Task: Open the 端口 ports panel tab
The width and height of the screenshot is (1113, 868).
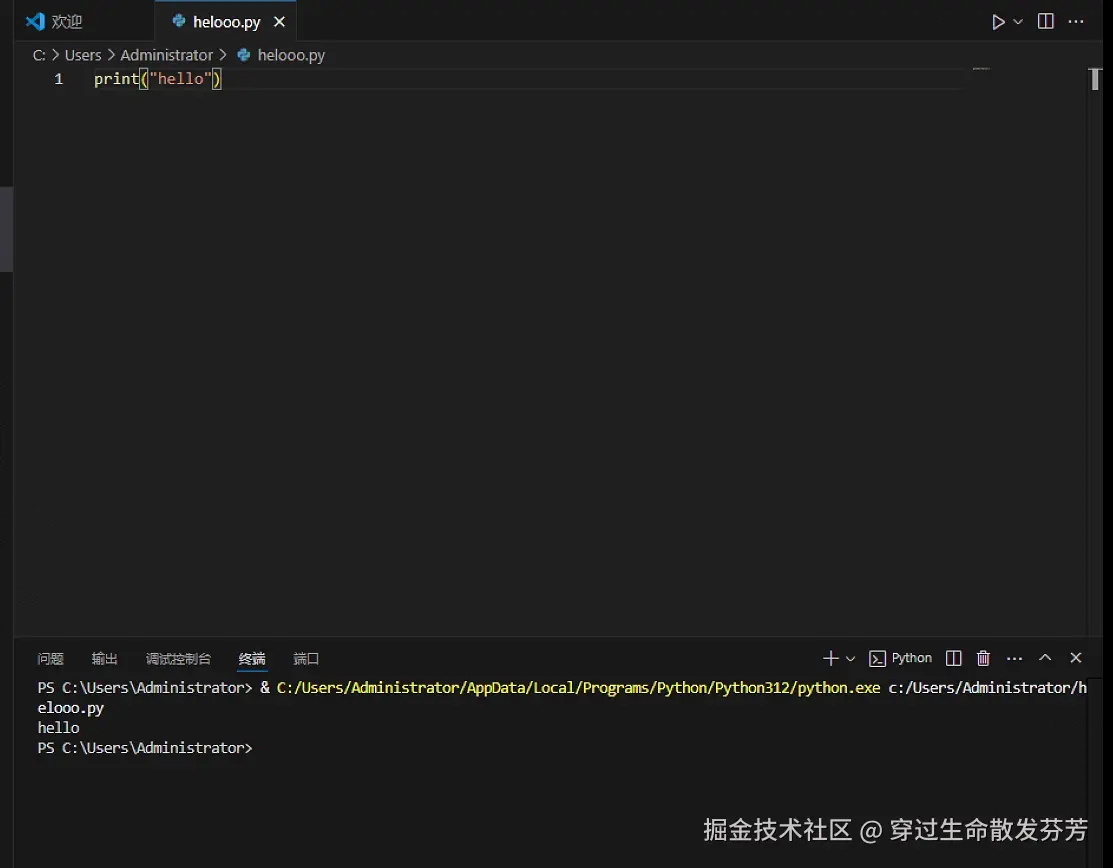Action: (306, 659)
